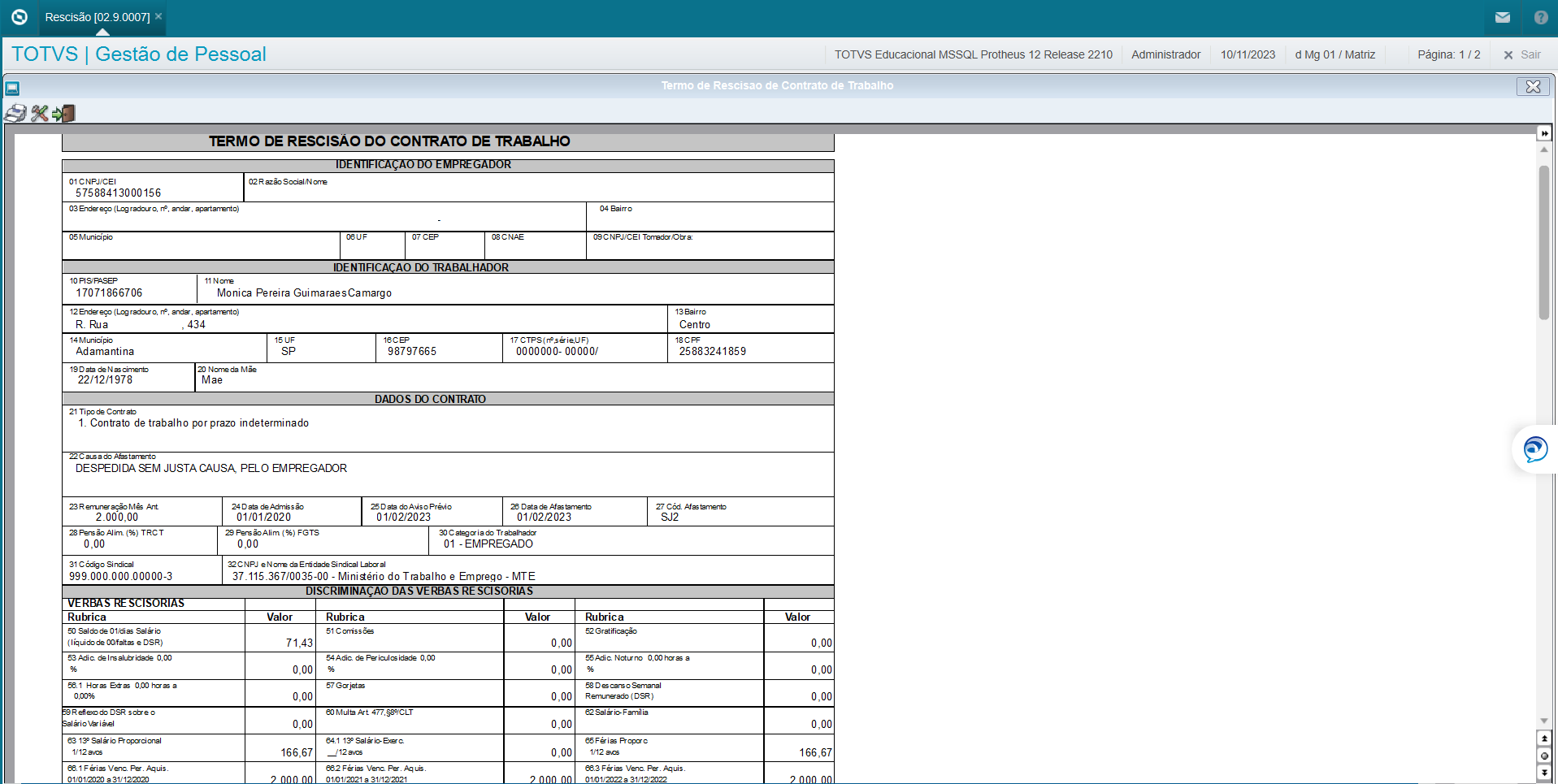Click the round page selector button
The height and width of the screenshot is (784, 1558).
pos(1544,756)
